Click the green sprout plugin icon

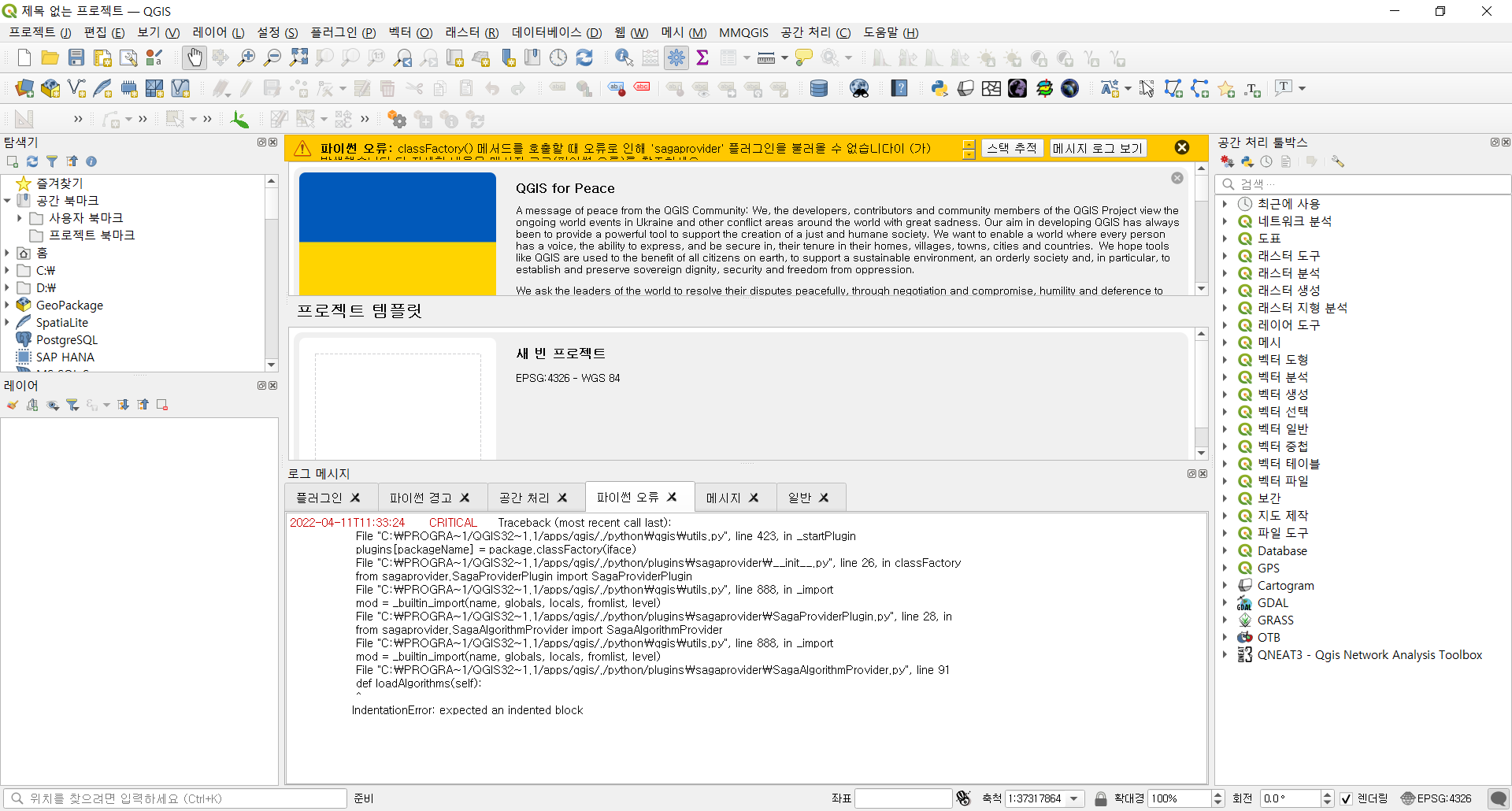click(x=239, y=119)
